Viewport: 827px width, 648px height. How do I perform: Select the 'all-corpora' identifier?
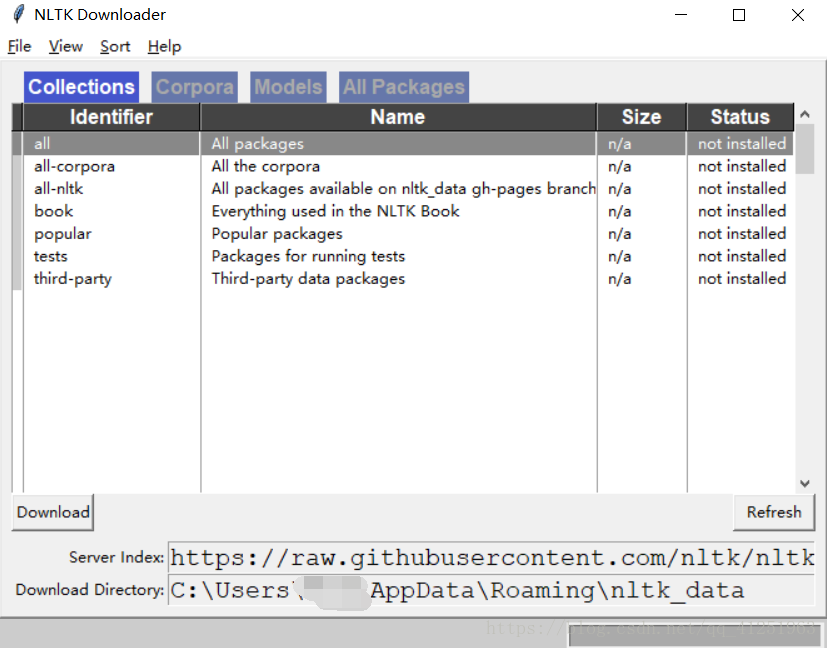click(x=74, y=166)
